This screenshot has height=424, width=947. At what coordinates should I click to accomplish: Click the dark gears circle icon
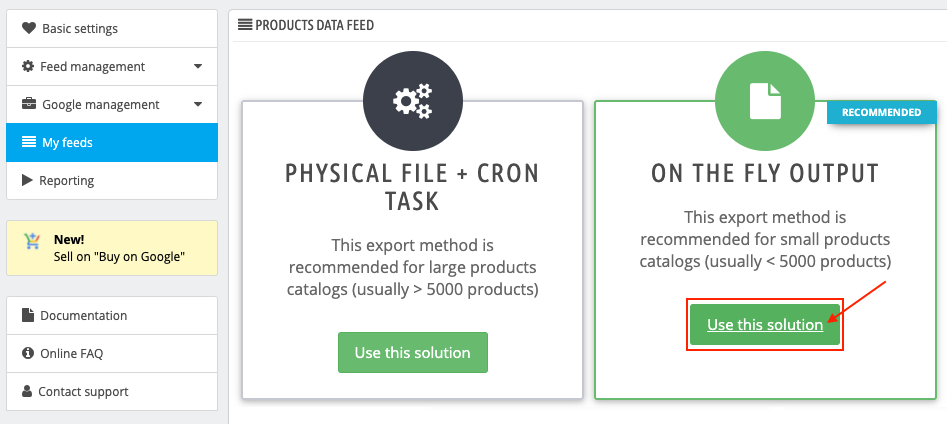point(413,101)
